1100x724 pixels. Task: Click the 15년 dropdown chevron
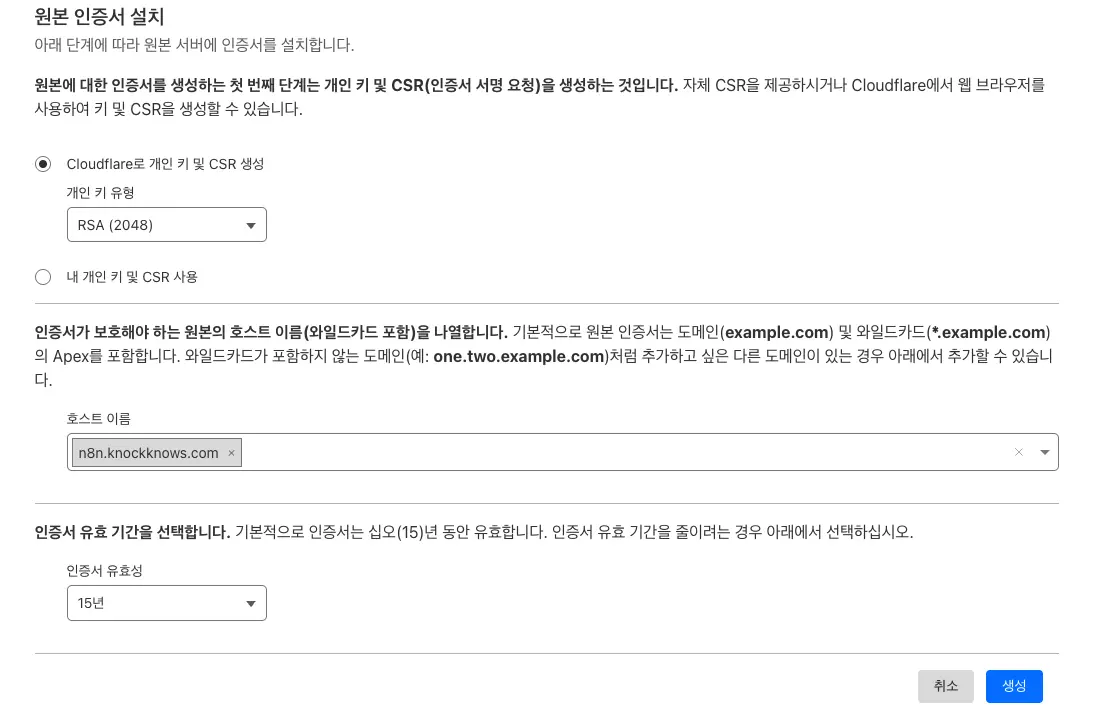click(251, 603)
